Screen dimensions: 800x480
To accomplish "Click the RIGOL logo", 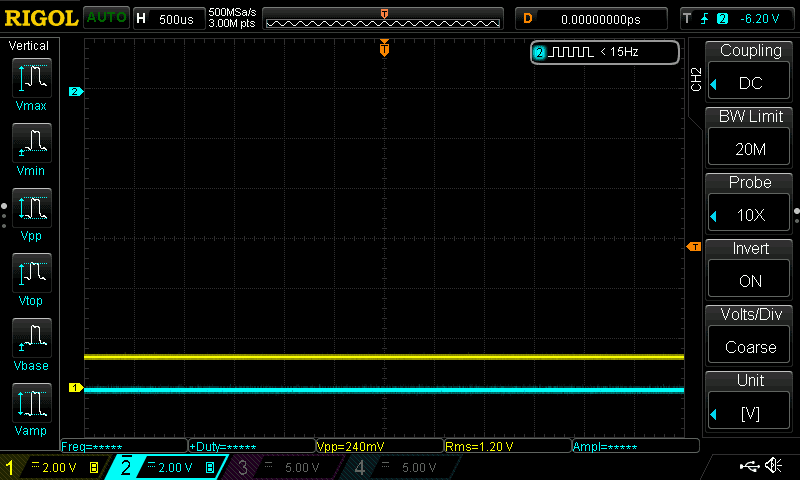I will (x=41, y=18).
